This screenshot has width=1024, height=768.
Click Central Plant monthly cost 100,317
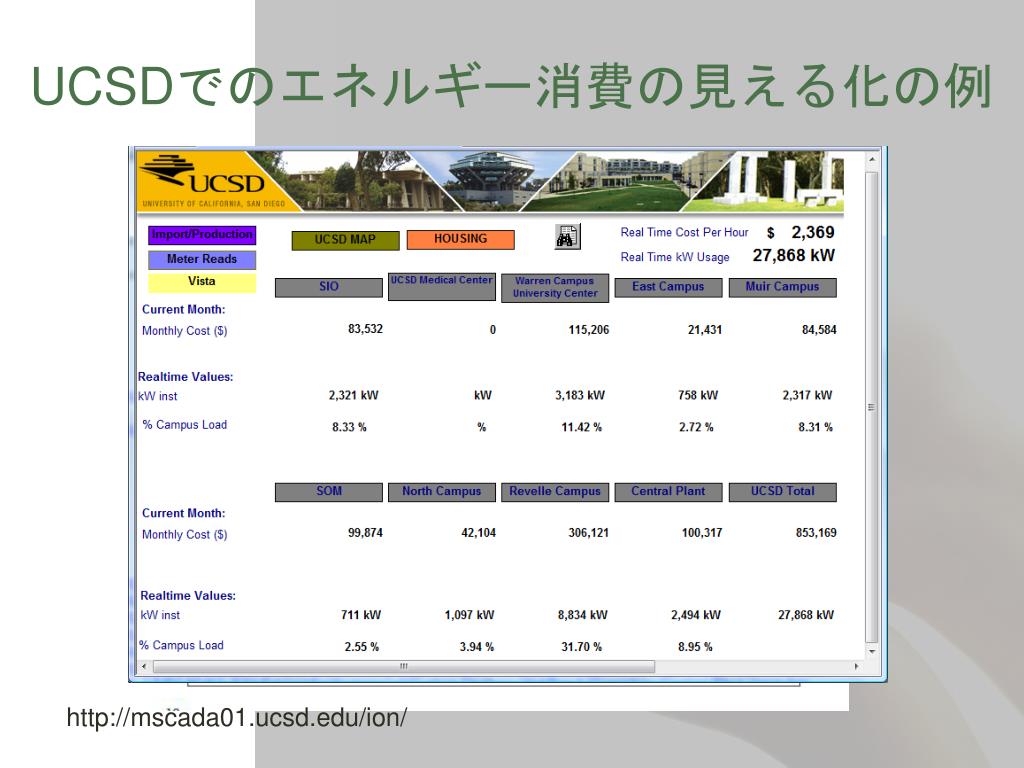pos(702,533)
